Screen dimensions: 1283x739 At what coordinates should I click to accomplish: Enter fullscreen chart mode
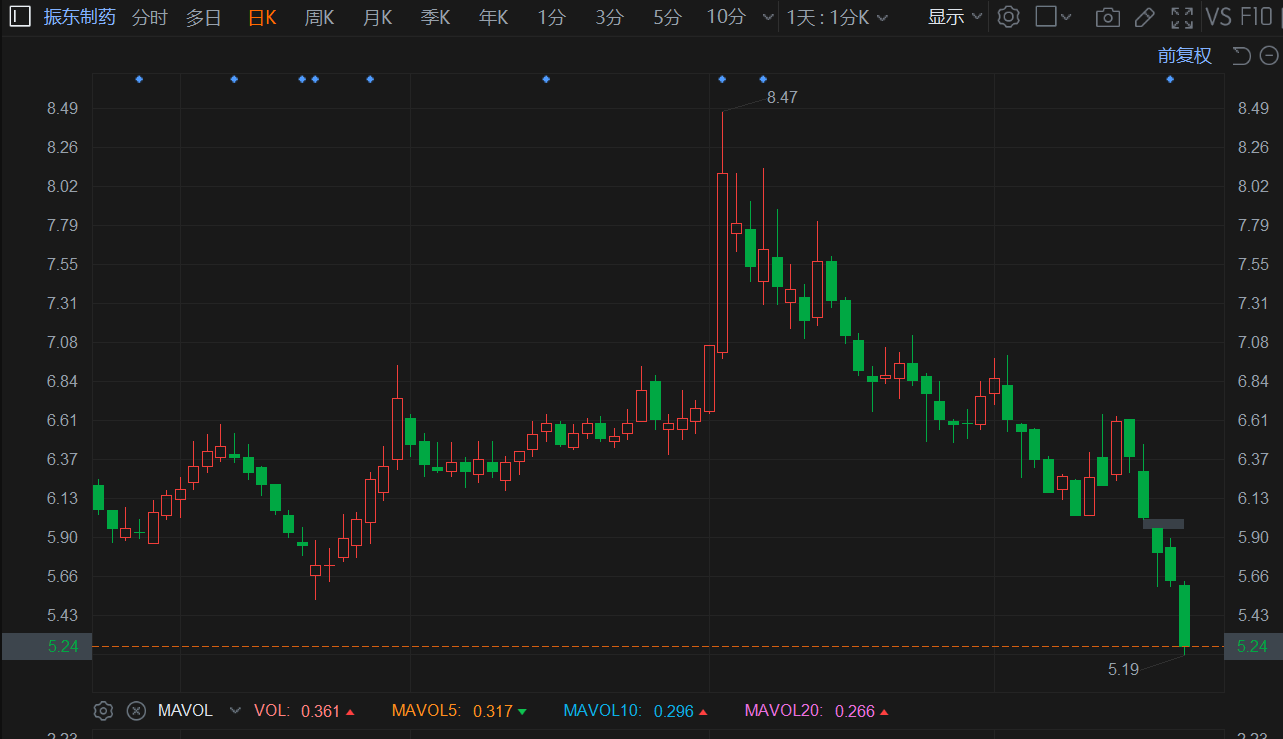[1182, 17]
